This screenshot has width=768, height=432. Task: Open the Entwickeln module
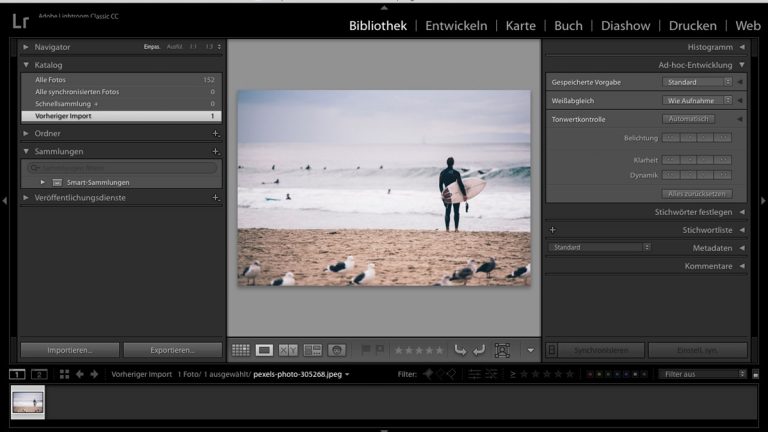tap(456, 25)
